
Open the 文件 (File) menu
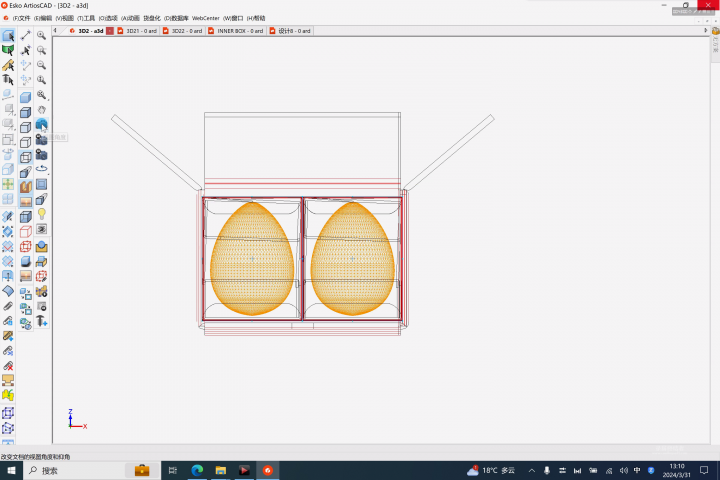pos(21,18)
